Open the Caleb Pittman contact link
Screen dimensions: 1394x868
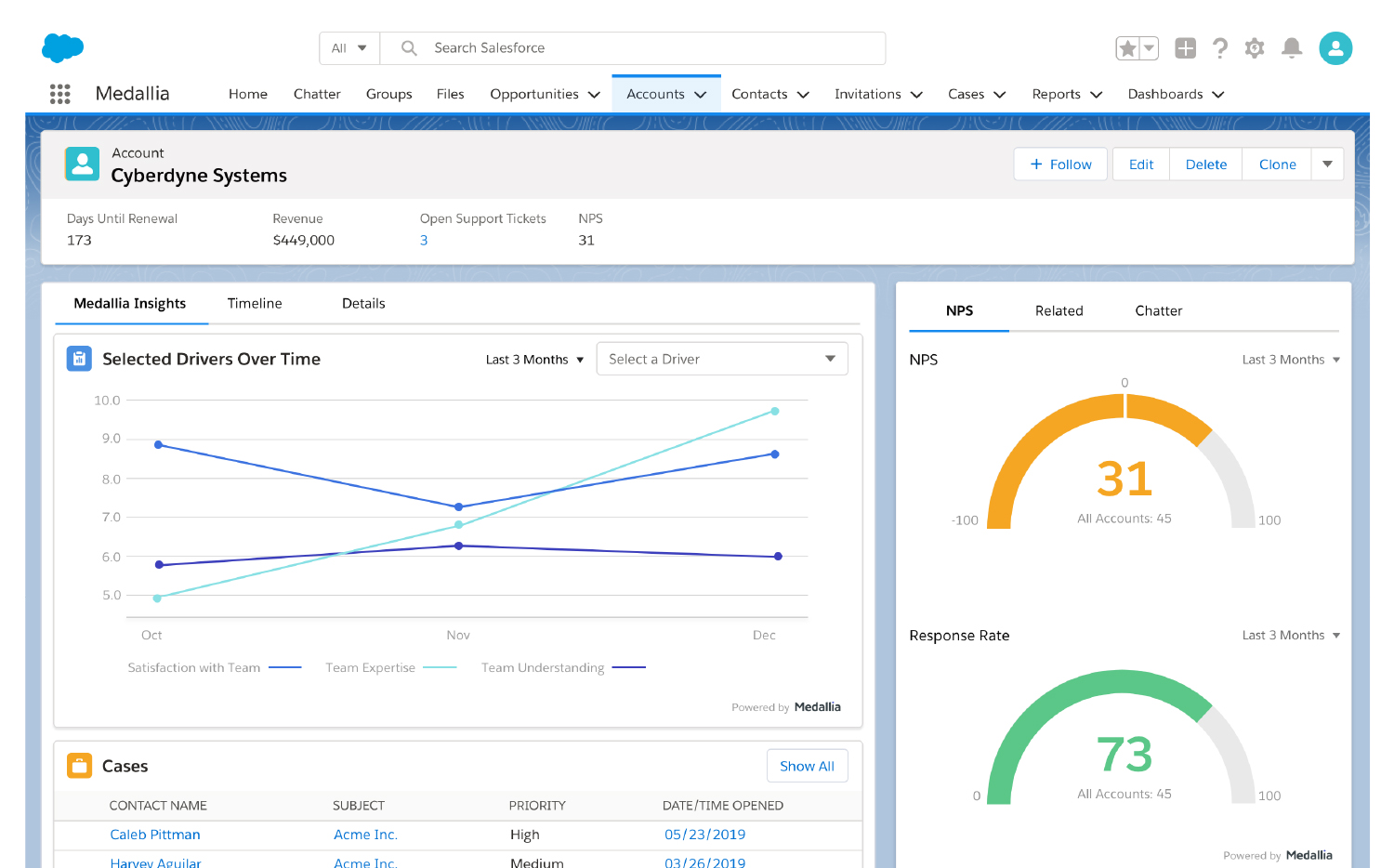tap(154, 834)
